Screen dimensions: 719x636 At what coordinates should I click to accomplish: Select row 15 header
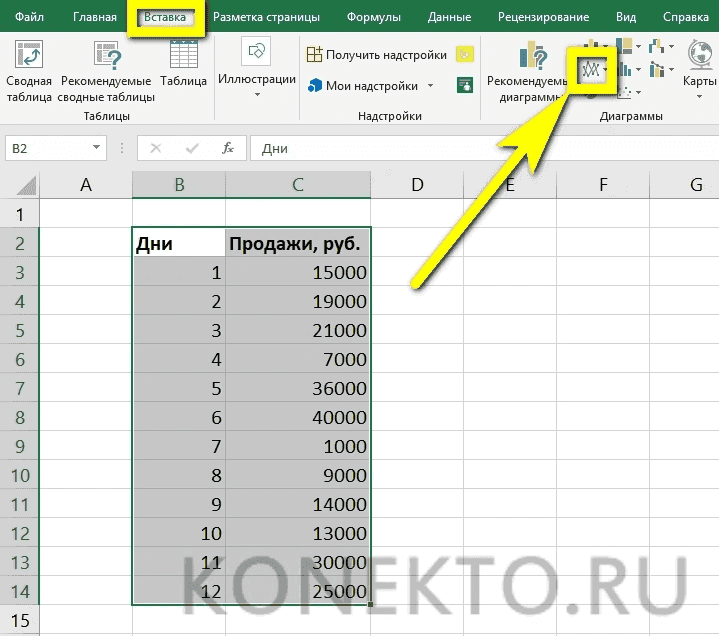click(20, 621)
